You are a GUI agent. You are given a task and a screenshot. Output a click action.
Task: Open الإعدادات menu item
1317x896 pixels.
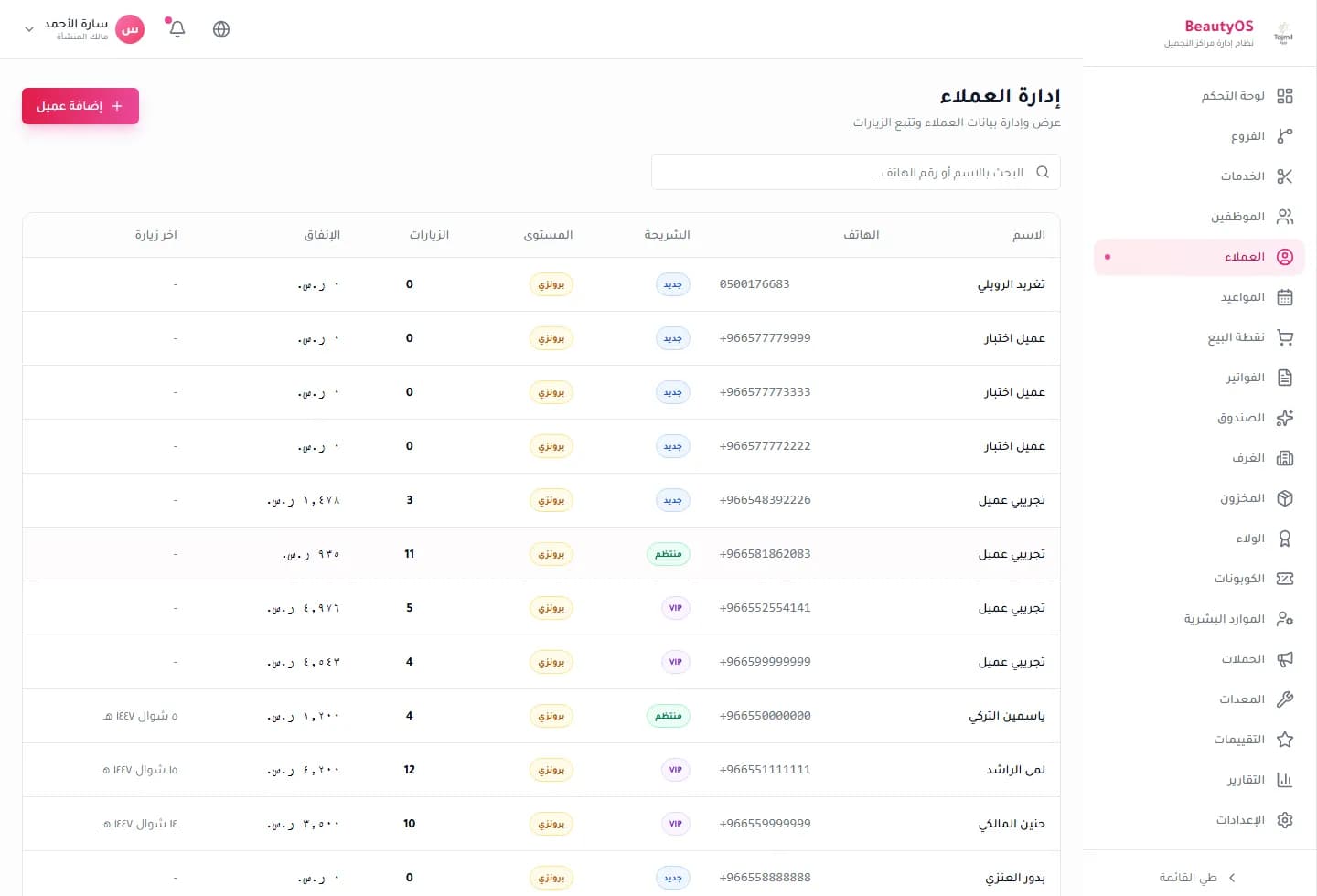[1199, 820]
